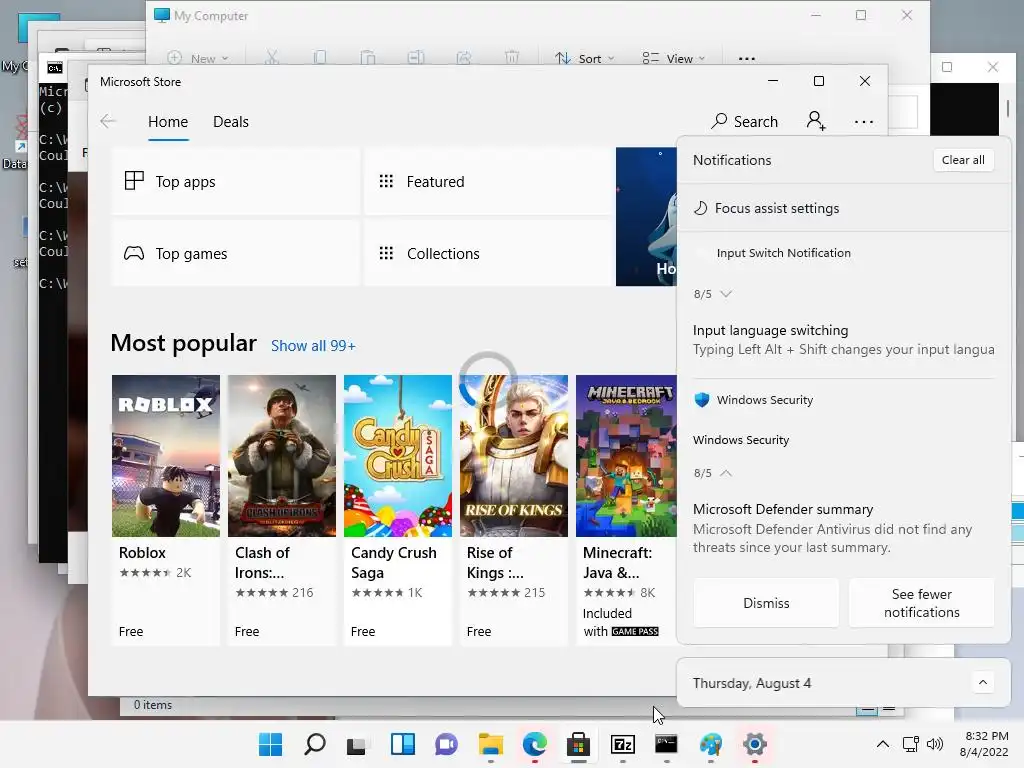The height and width of the screenshot is (768, 1024).
Task: Click the Microsoft Store taskbar icon
Action: [x=579, y=744]
